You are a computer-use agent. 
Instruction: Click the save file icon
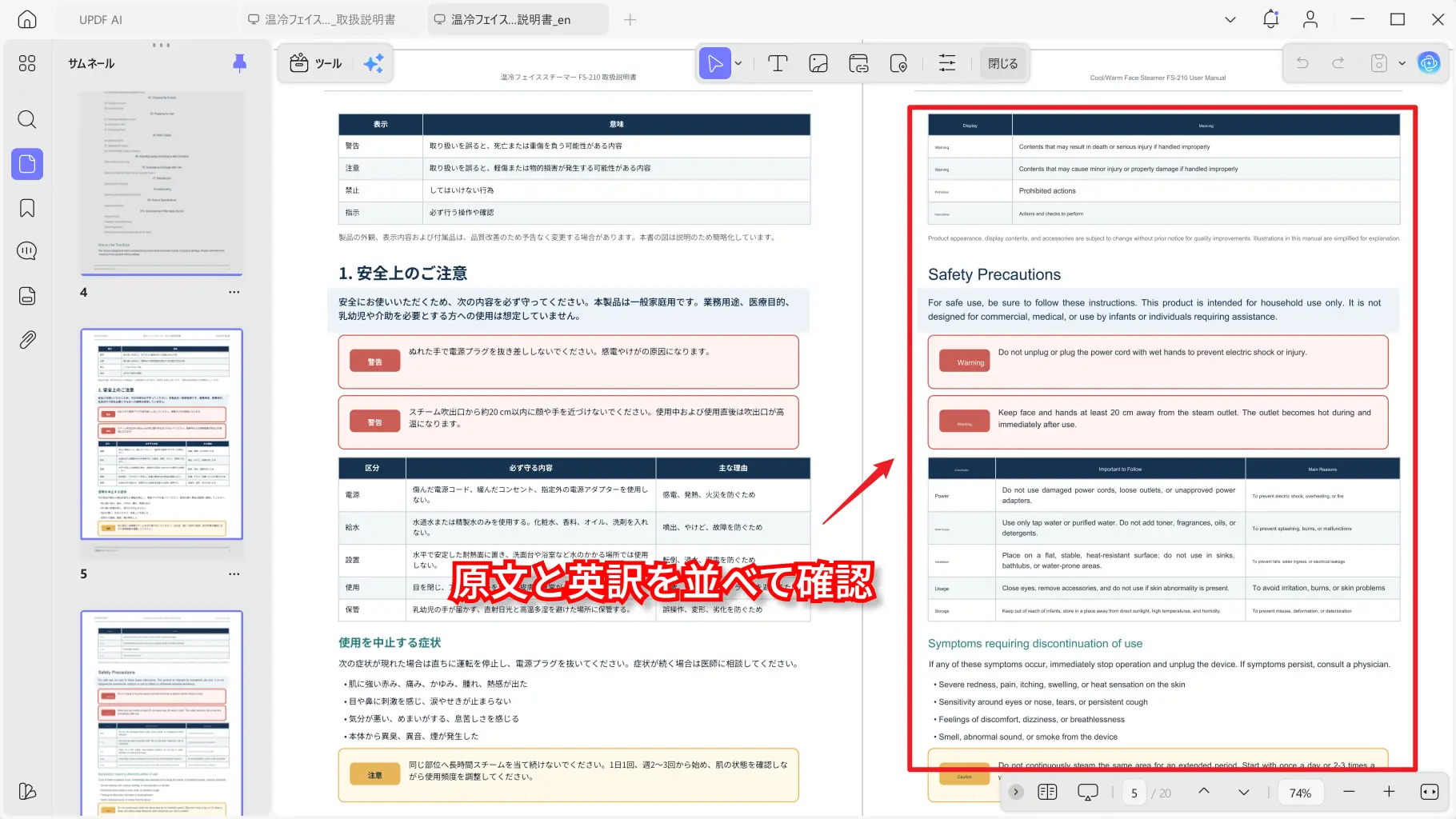pyautogui.click(x=1379, y=62)
